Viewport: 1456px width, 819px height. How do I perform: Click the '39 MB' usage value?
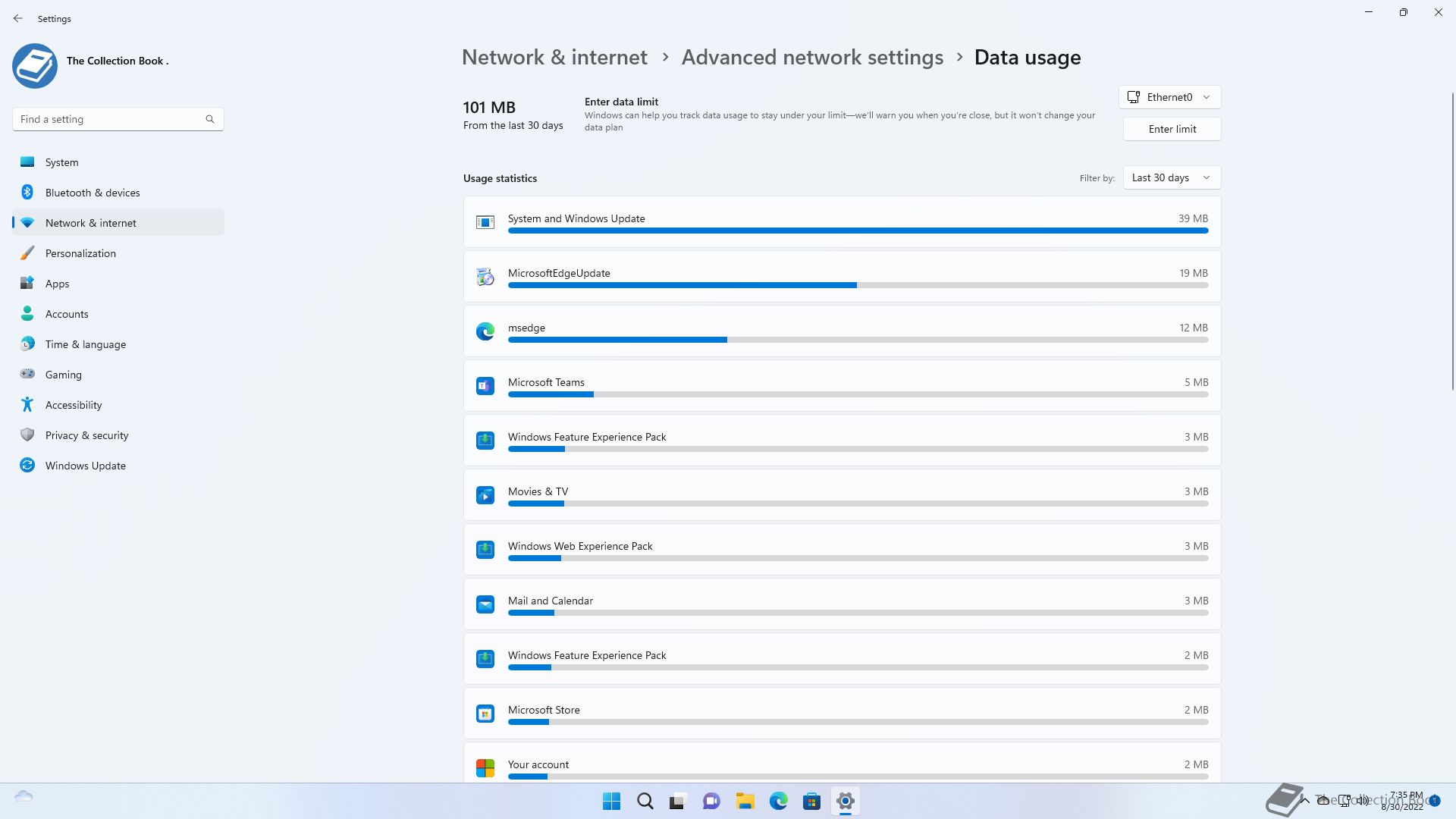[1193, 218]
